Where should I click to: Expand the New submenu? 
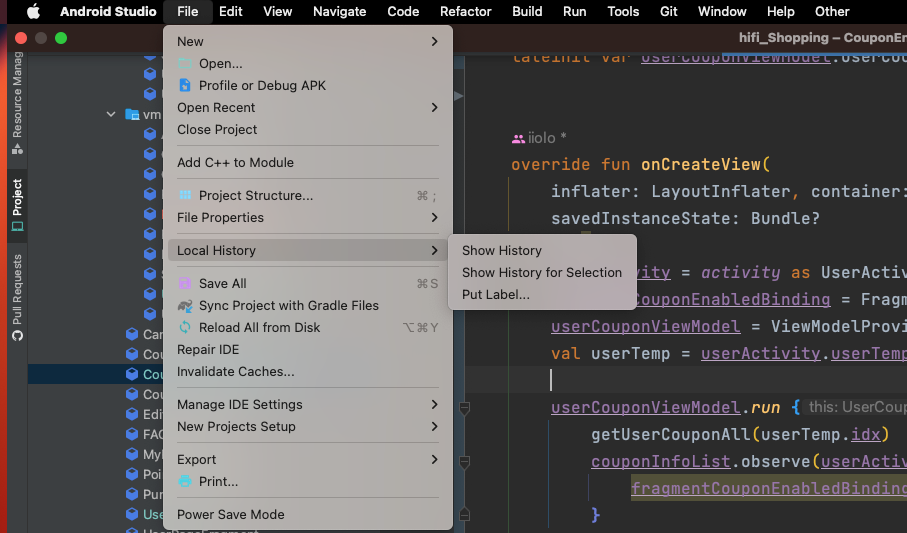pyautogui.click(x=308, y=42)
